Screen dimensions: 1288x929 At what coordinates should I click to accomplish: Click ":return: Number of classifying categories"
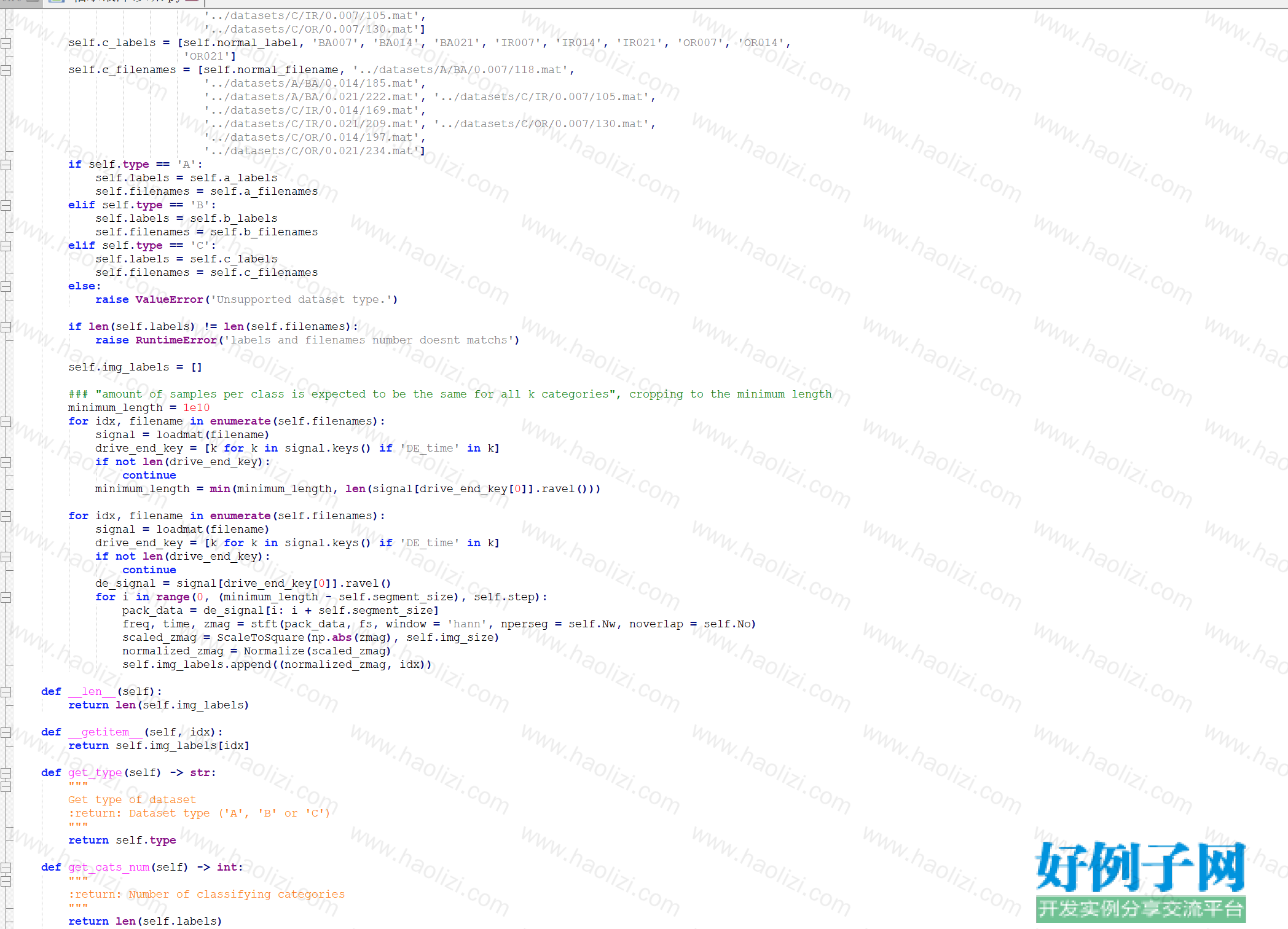(206, 895)
